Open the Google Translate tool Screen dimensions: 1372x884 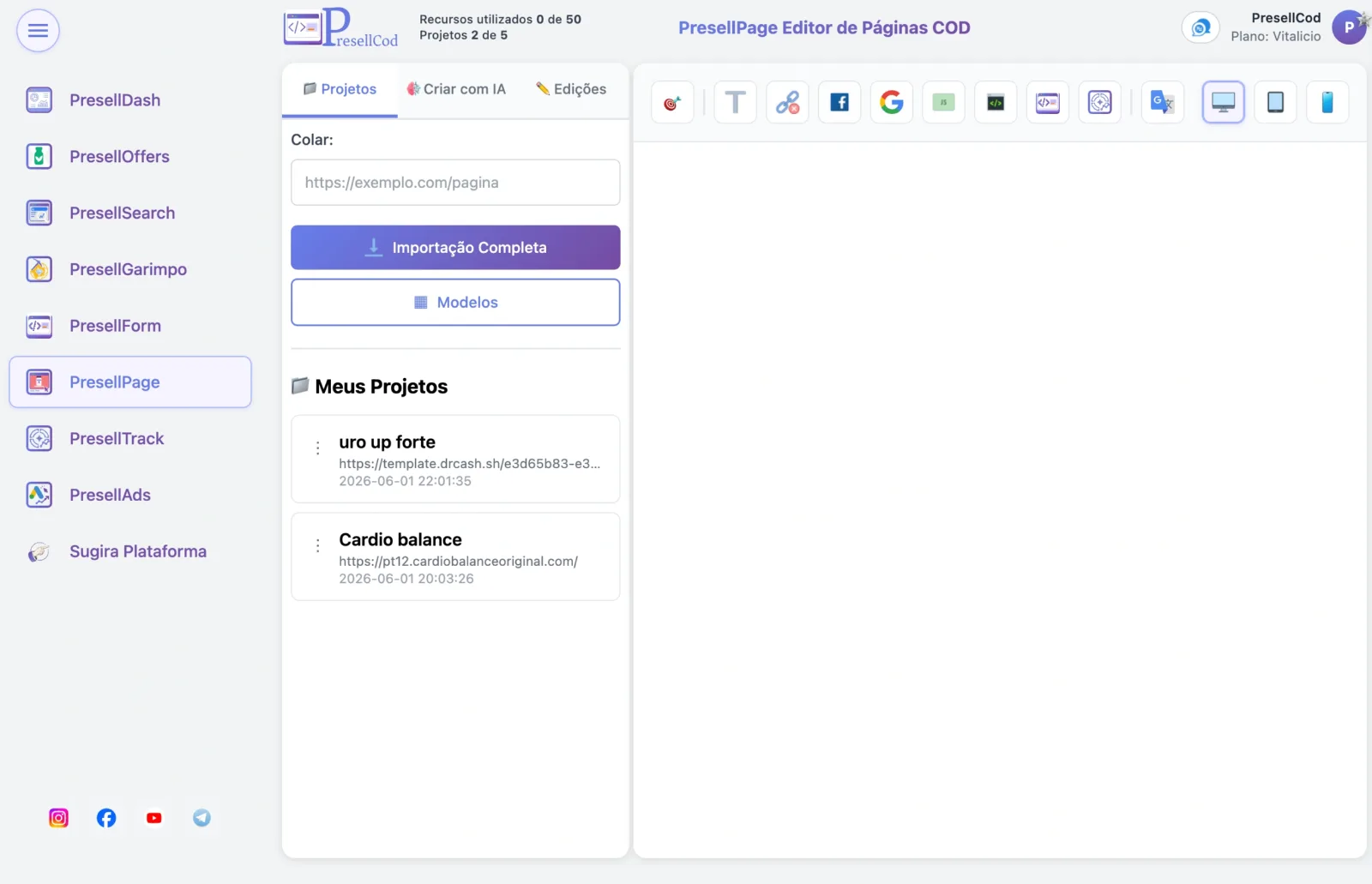pos(1163,103)
